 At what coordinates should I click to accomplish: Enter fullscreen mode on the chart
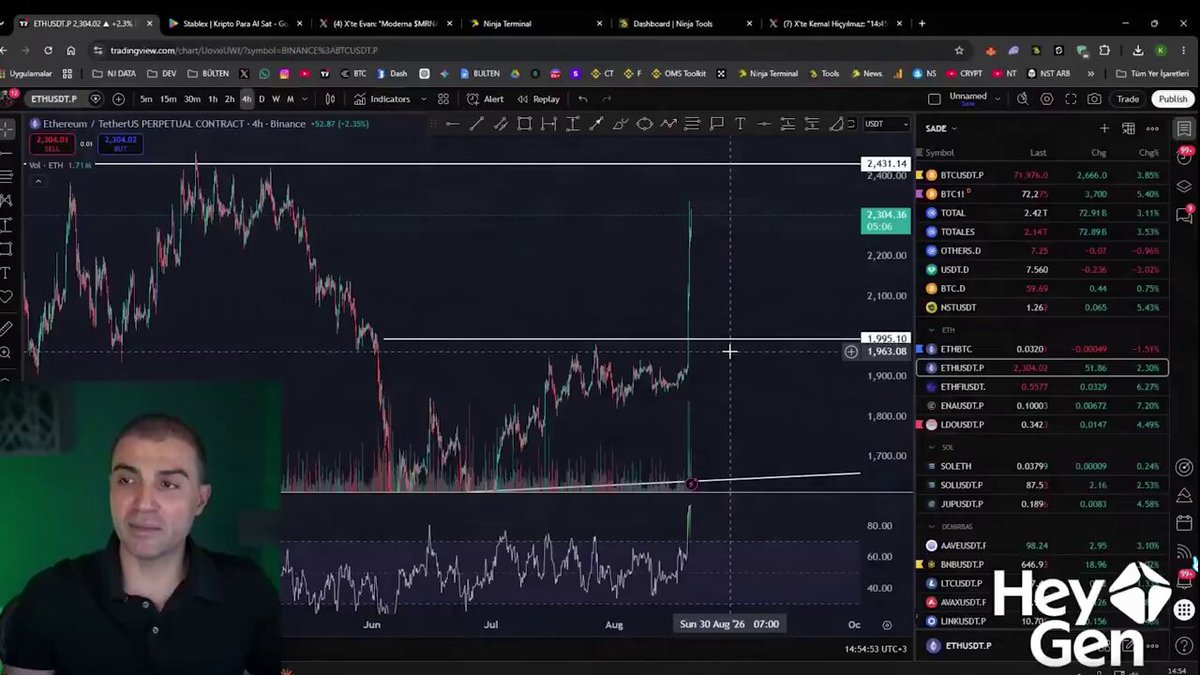point(1070,99)
